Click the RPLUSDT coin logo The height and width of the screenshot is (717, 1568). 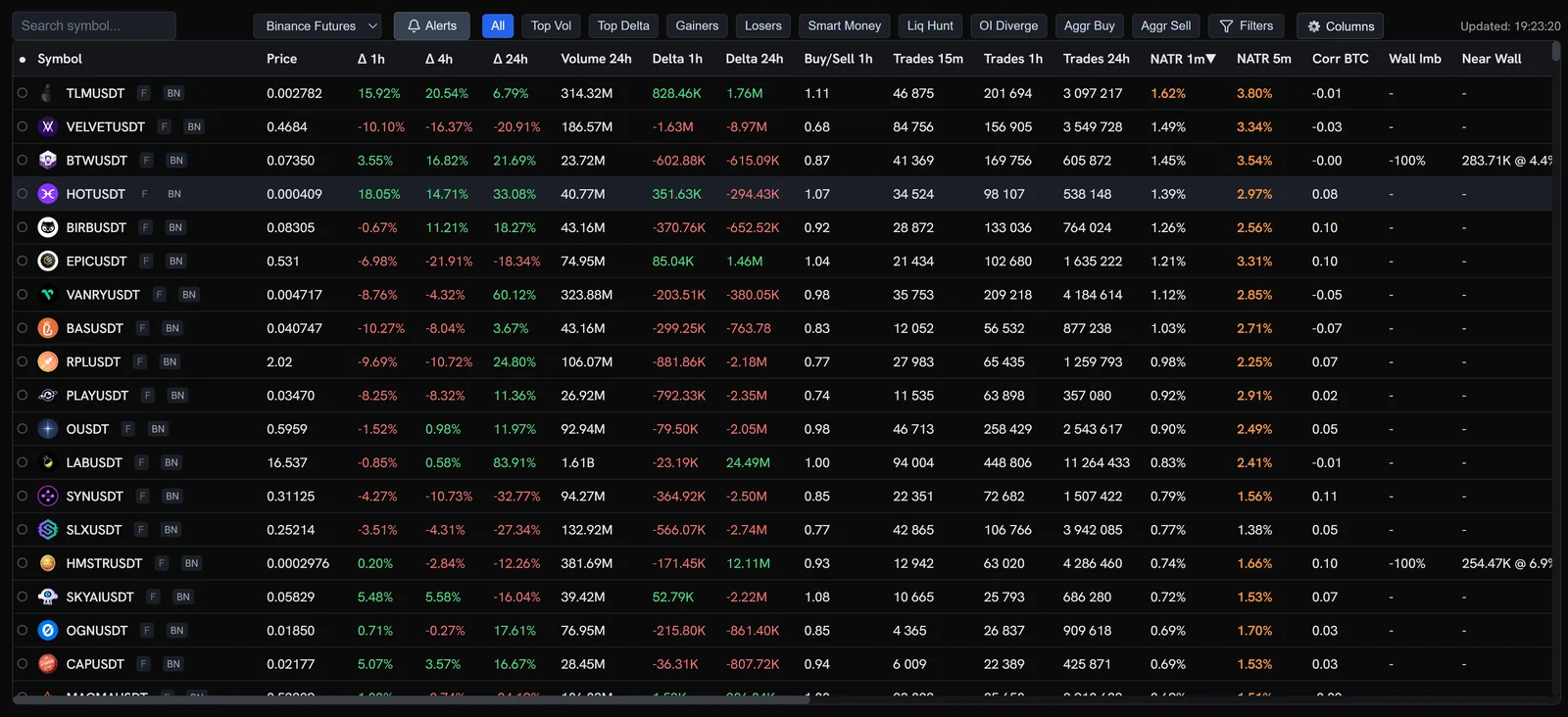click(x=47, y=361)
